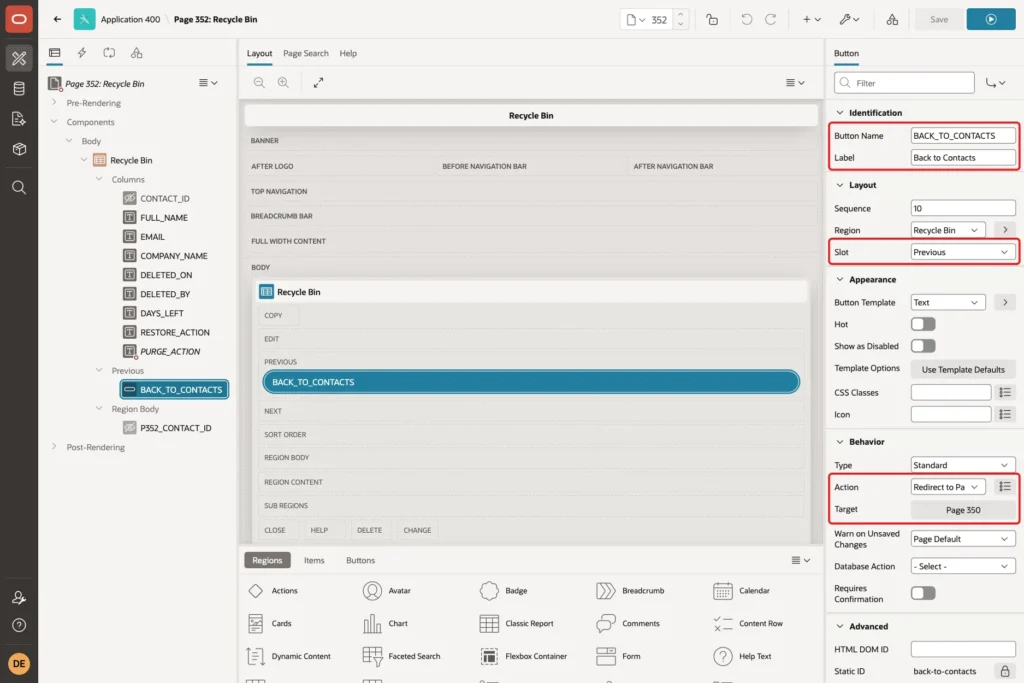
Task: Open Page Shared Components tab icon
Action: (x=136, y=53)
